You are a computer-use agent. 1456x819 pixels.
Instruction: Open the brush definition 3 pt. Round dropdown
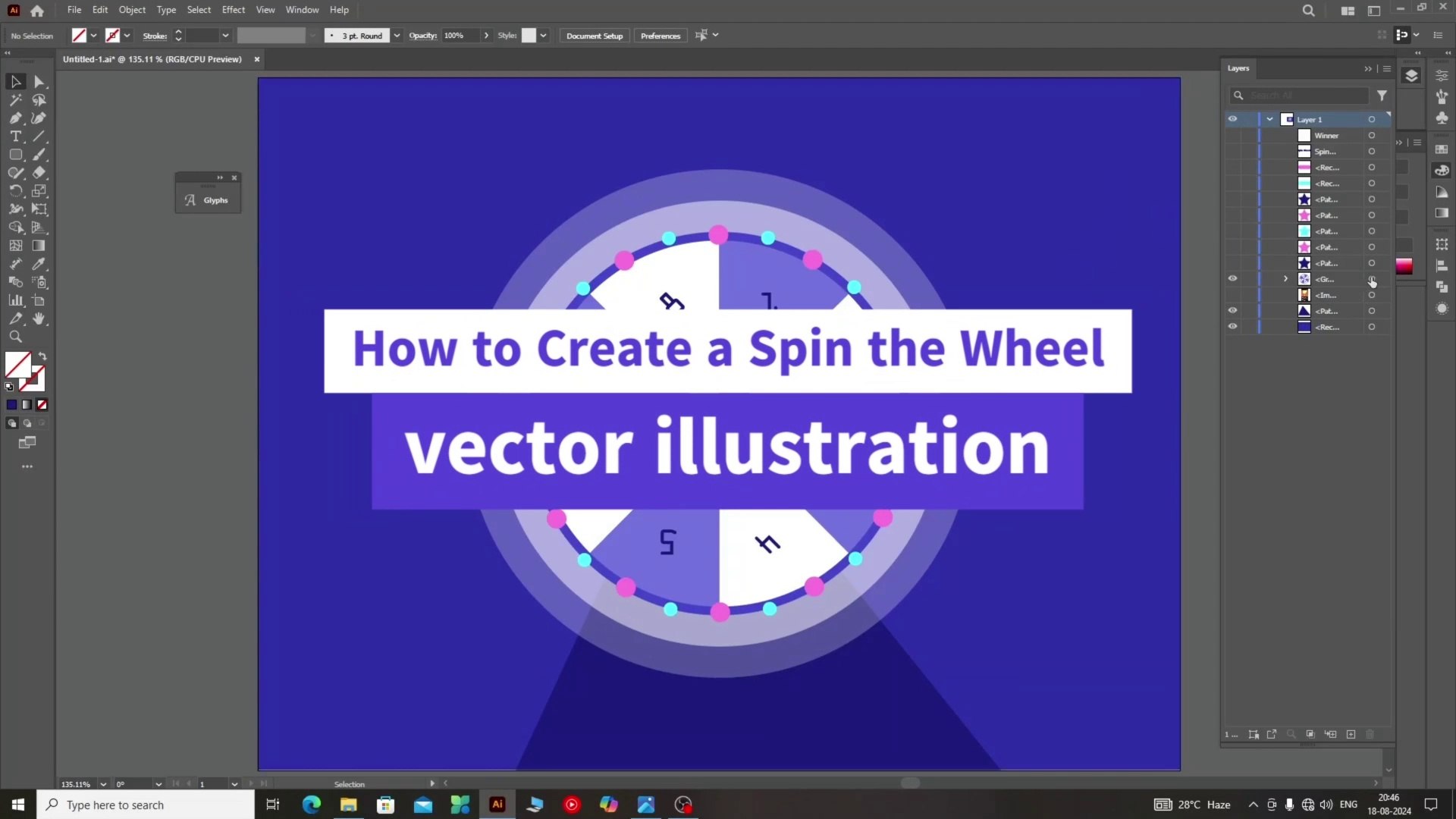pyautogui.click(x=397, y=36)
